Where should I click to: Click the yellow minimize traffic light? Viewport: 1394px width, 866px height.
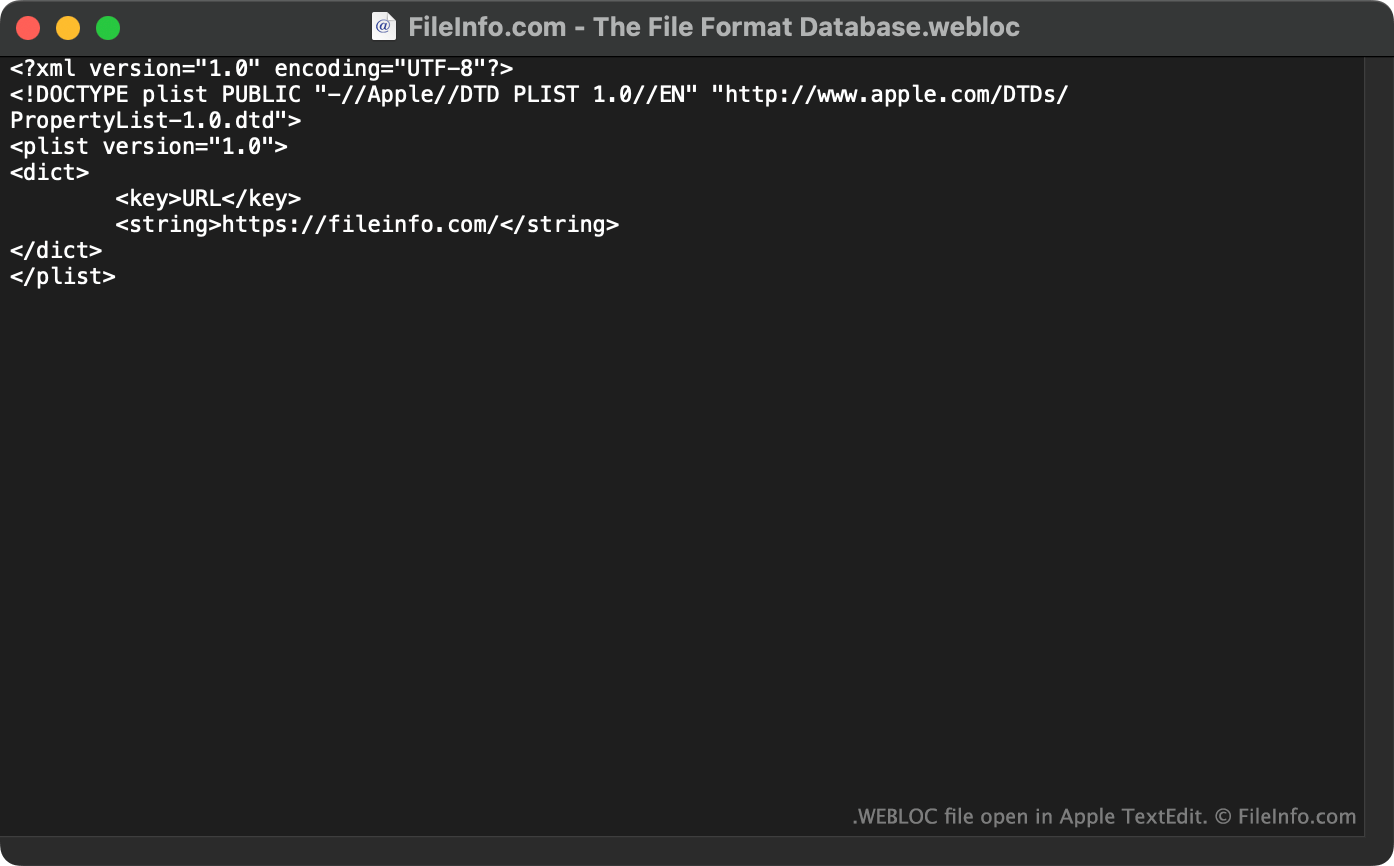click(67, 27)
